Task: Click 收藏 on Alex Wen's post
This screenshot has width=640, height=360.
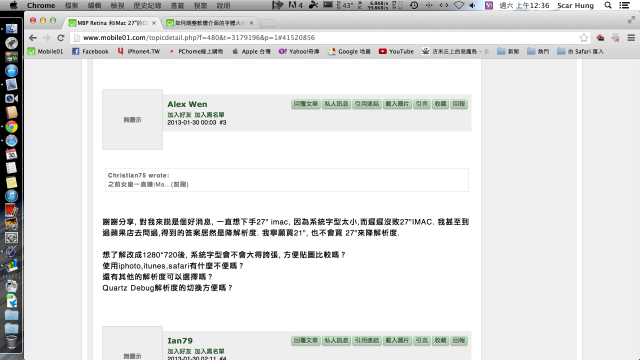Action: pyautogui.click(x=440, y=104)
